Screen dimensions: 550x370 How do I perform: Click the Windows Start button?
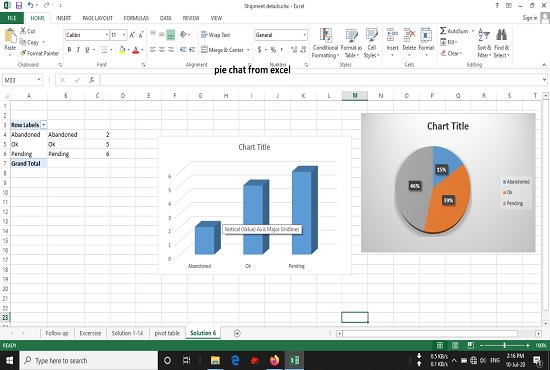tap(9, 361)
